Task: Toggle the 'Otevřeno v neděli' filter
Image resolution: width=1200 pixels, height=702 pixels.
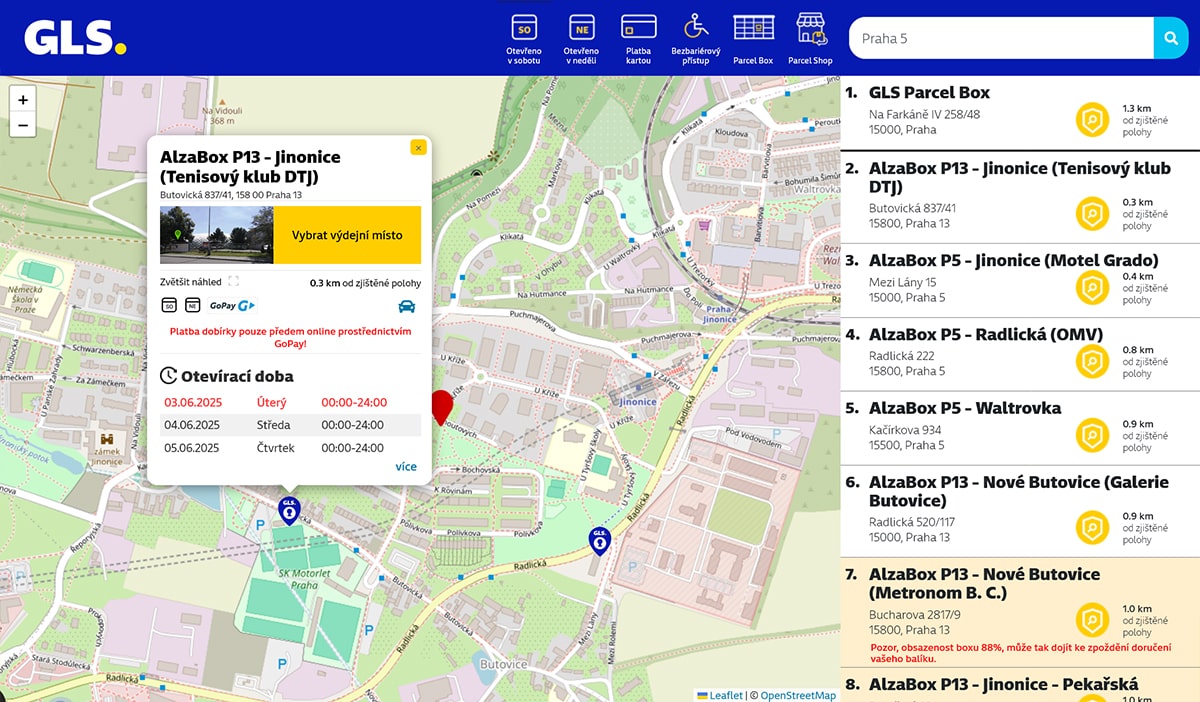Action: click(x=581, y=40)
